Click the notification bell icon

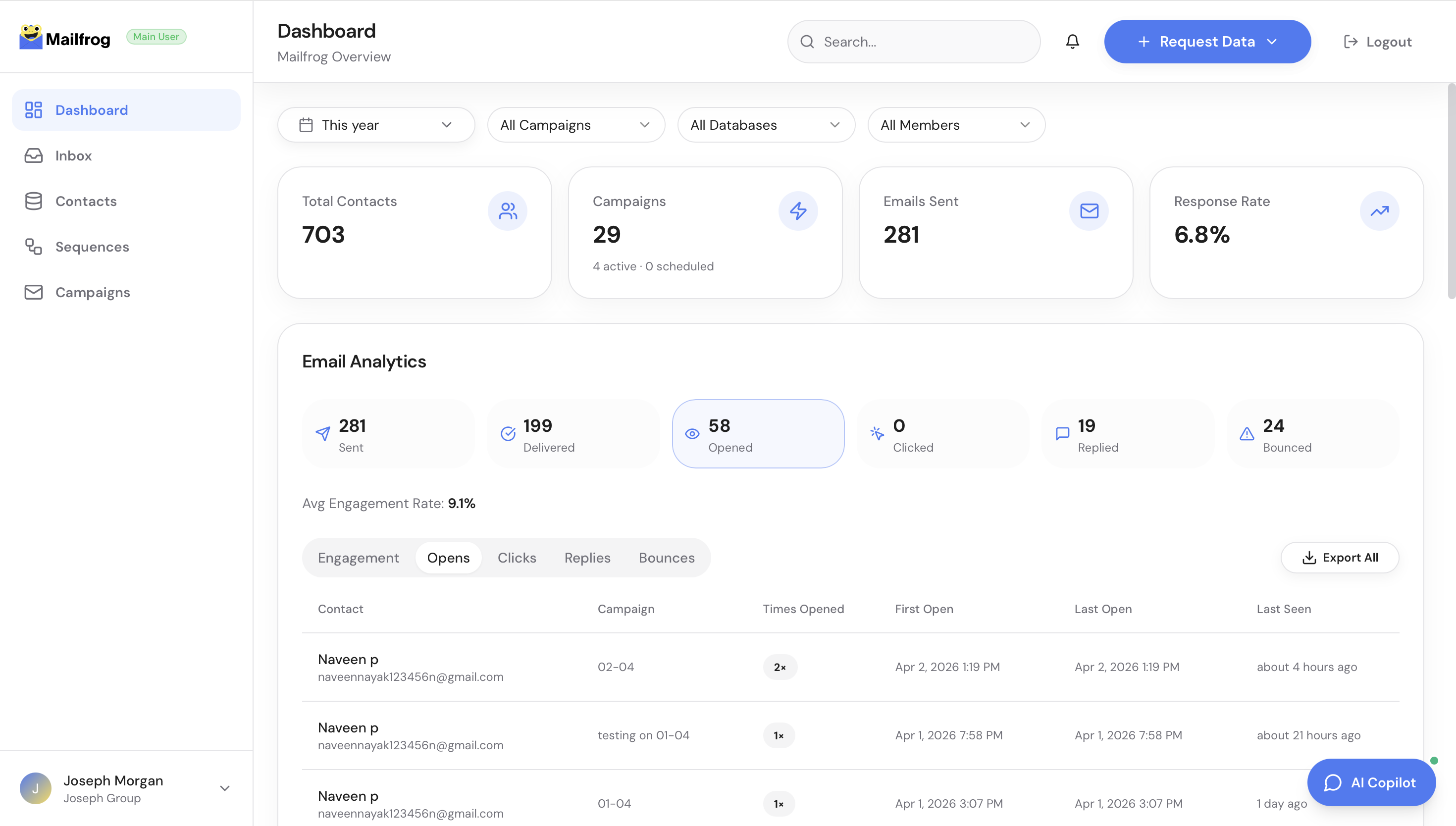click(1072, 42)
